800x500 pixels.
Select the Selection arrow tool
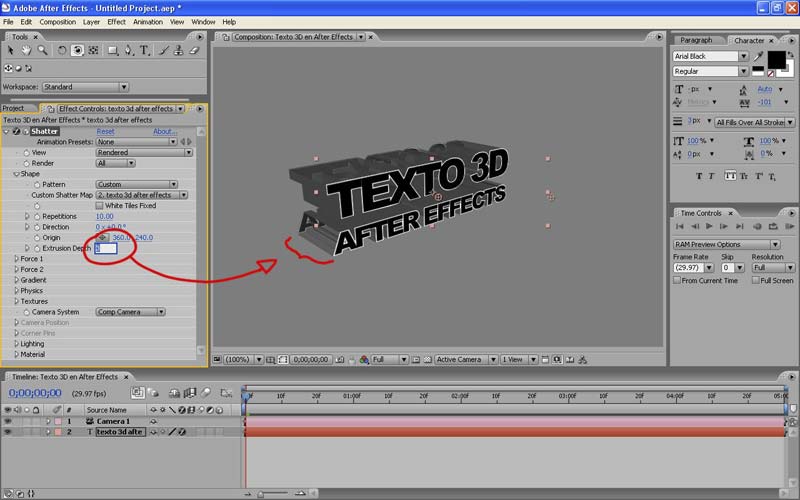(11, 50)
